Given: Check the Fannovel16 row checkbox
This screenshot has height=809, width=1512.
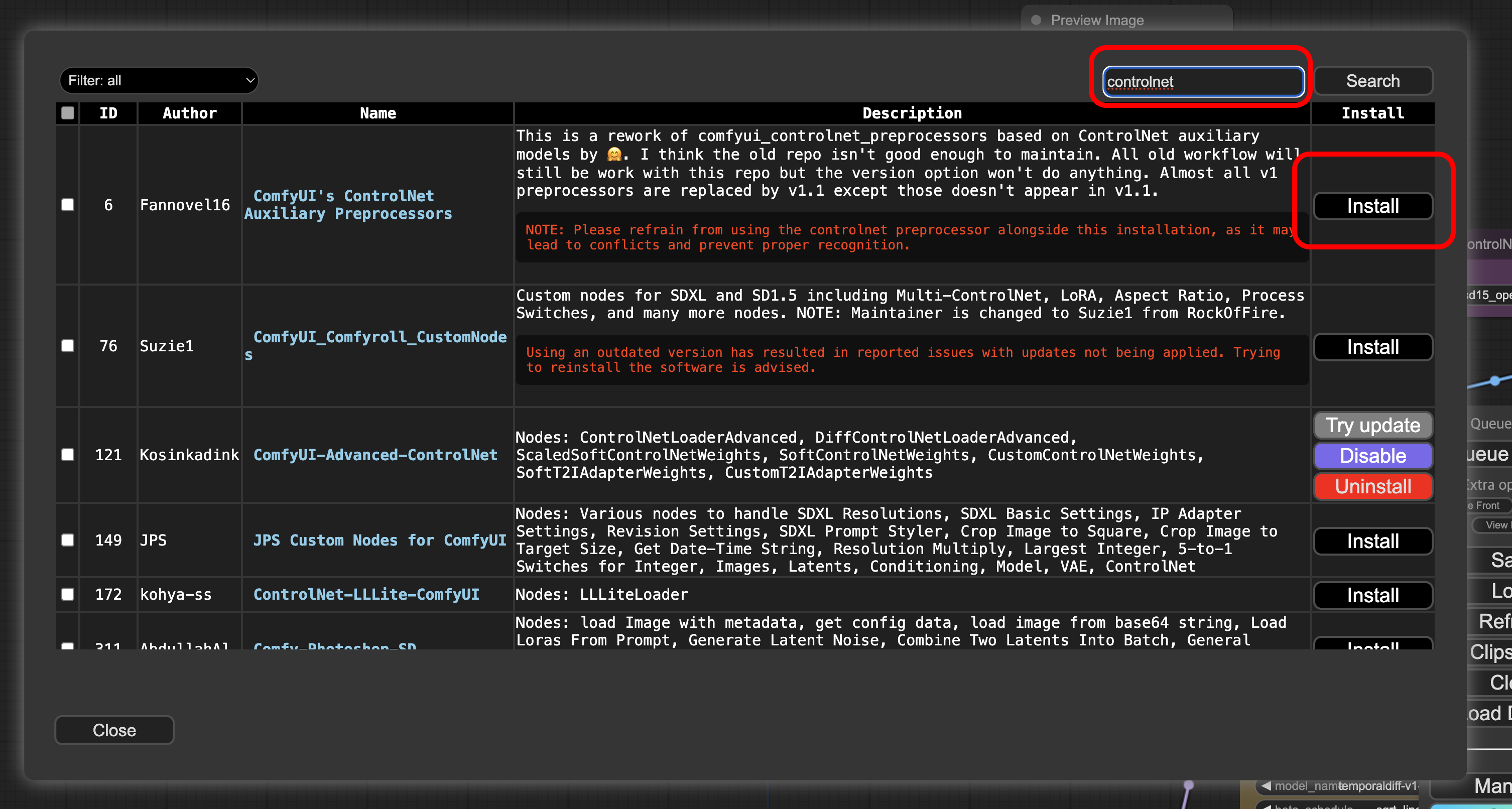Looking at the screenshot, I should pyautogui.click(x=67, y=205).
